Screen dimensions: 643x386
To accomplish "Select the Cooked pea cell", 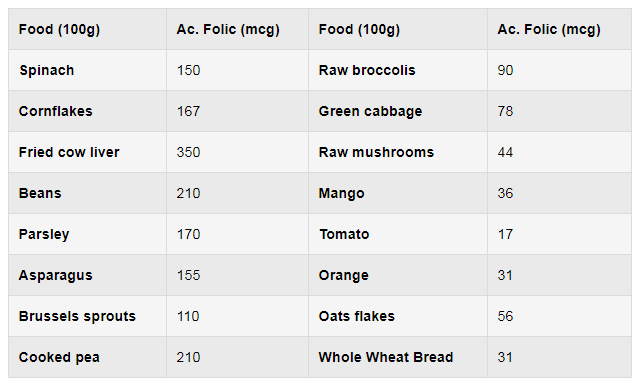I will click(87, 357).
